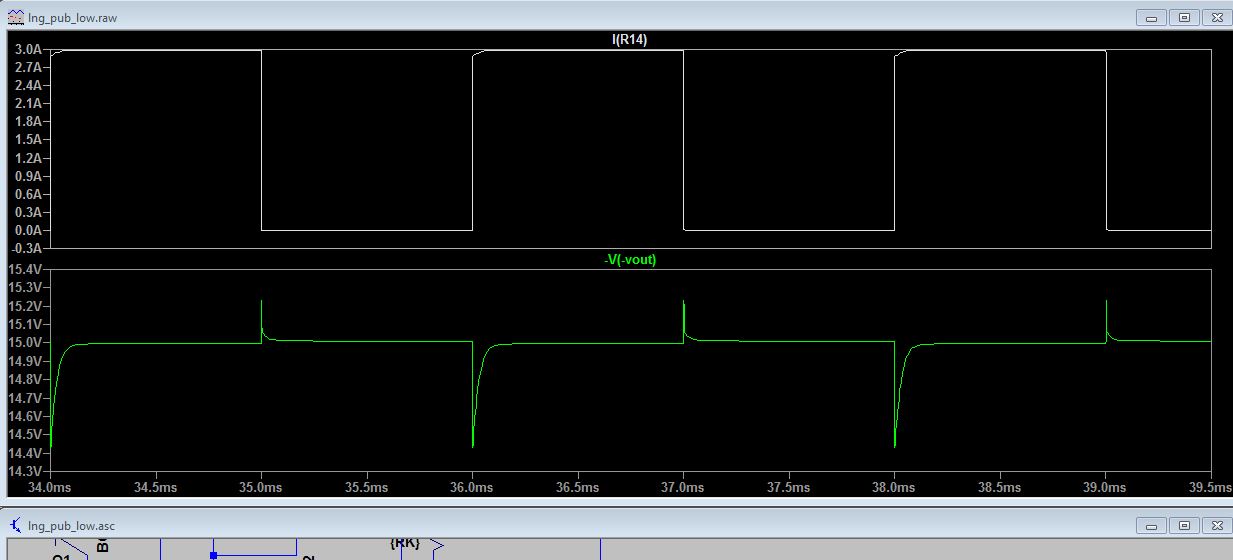Click the 36.5ms time axis label
The width and height of the screenshot is (1233, 560).
point(578,487)
